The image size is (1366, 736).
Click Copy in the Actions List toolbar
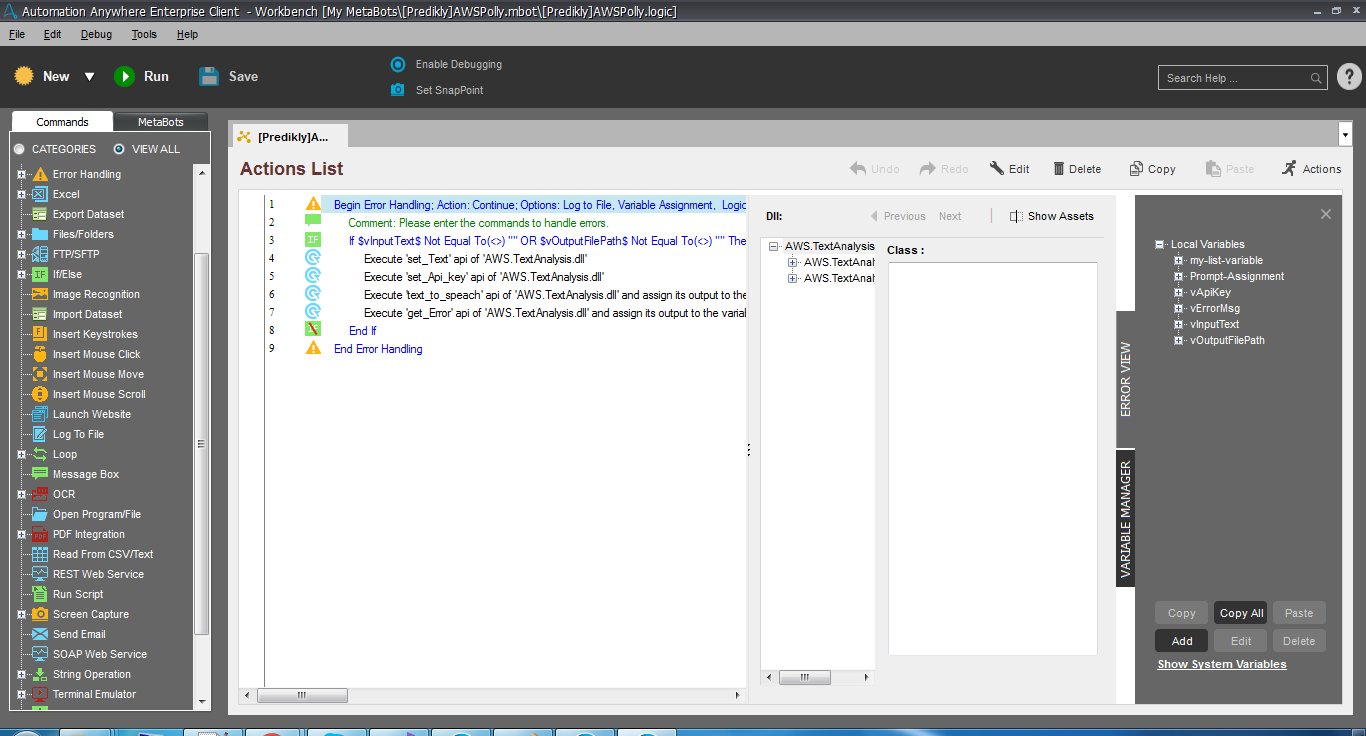1152,169
